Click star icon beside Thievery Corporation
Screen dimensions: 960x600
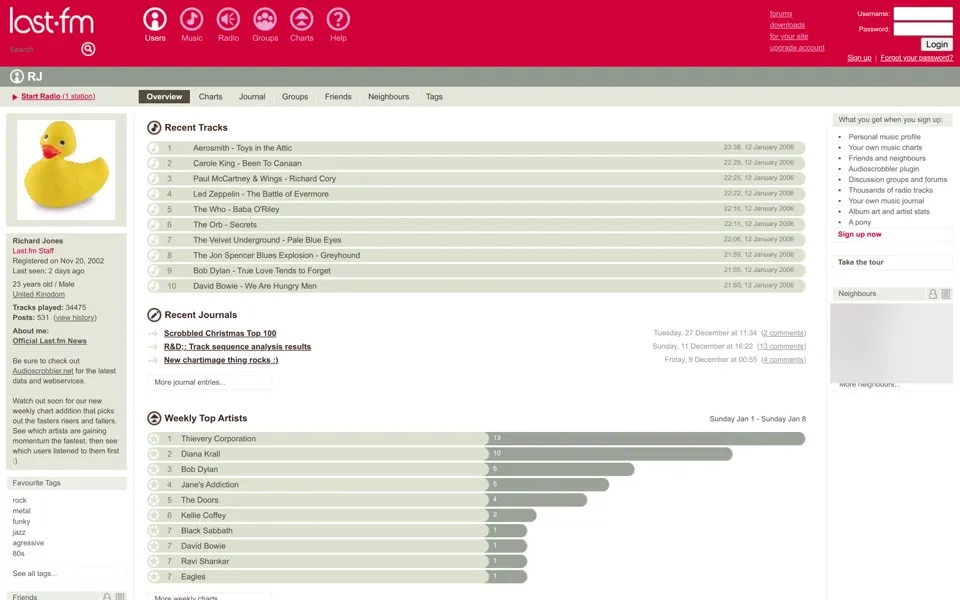pos(154,438)
